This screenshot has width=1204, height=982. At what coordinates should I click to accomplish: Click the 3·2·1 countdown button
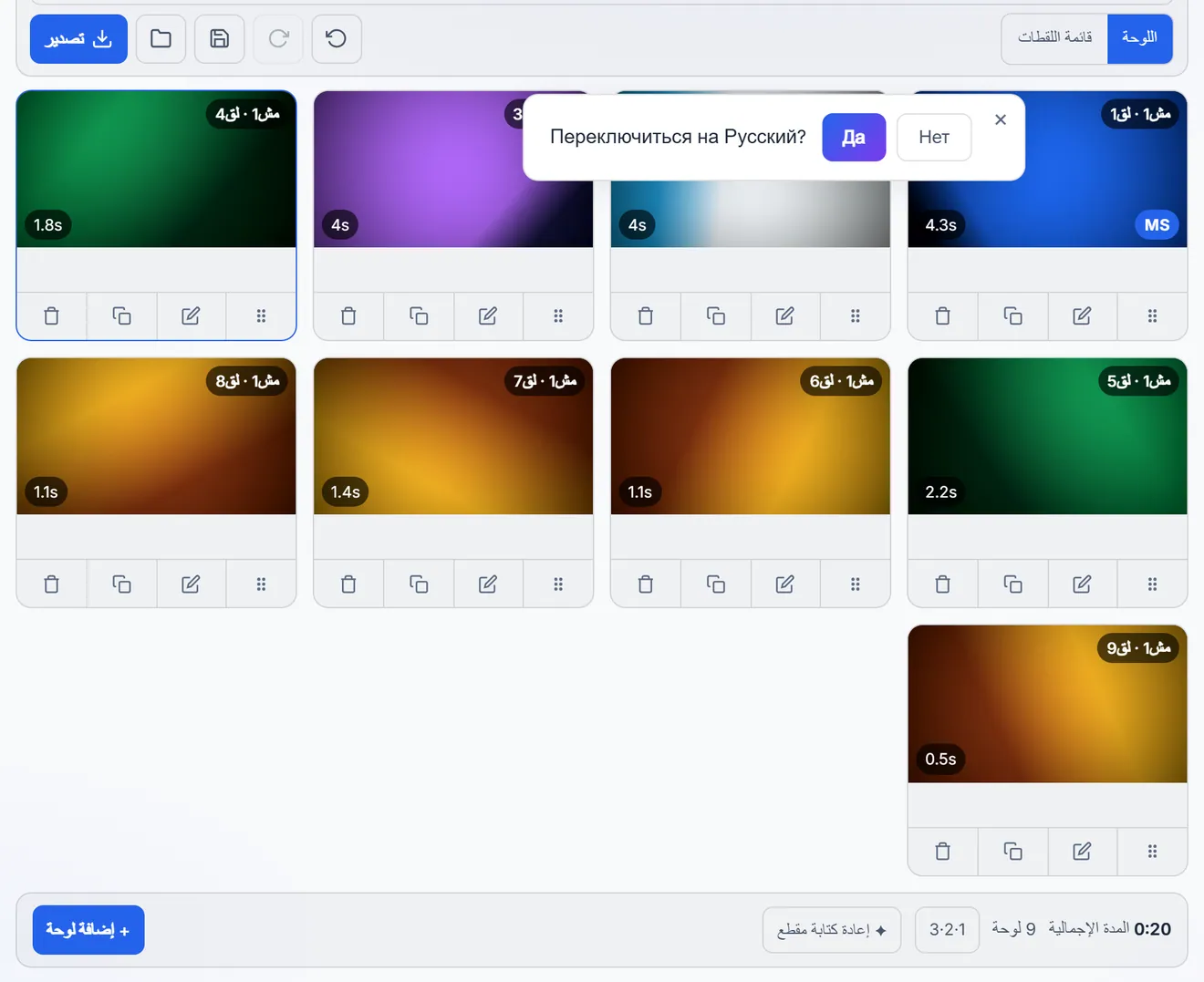click(947, 930)
